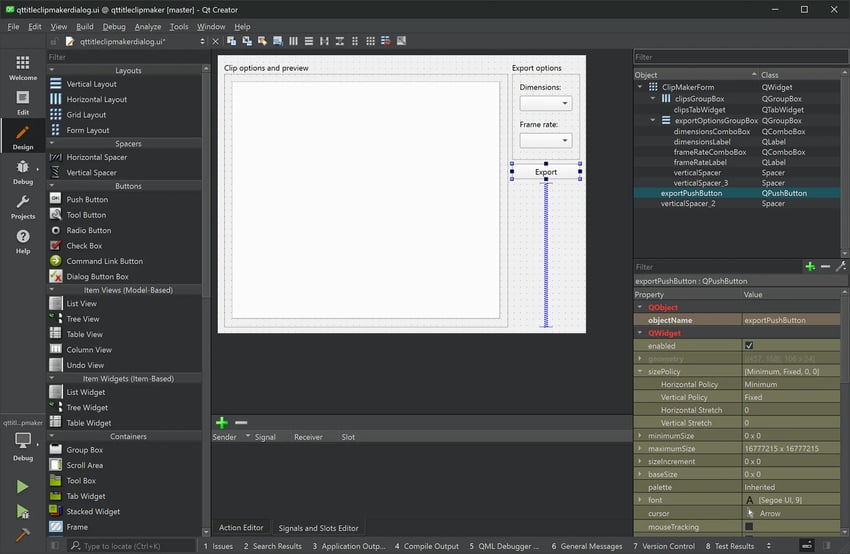Viewport: 850px width, 554px height.
Task: Add dynamic property with green plus icon
Action: (810, 267)
